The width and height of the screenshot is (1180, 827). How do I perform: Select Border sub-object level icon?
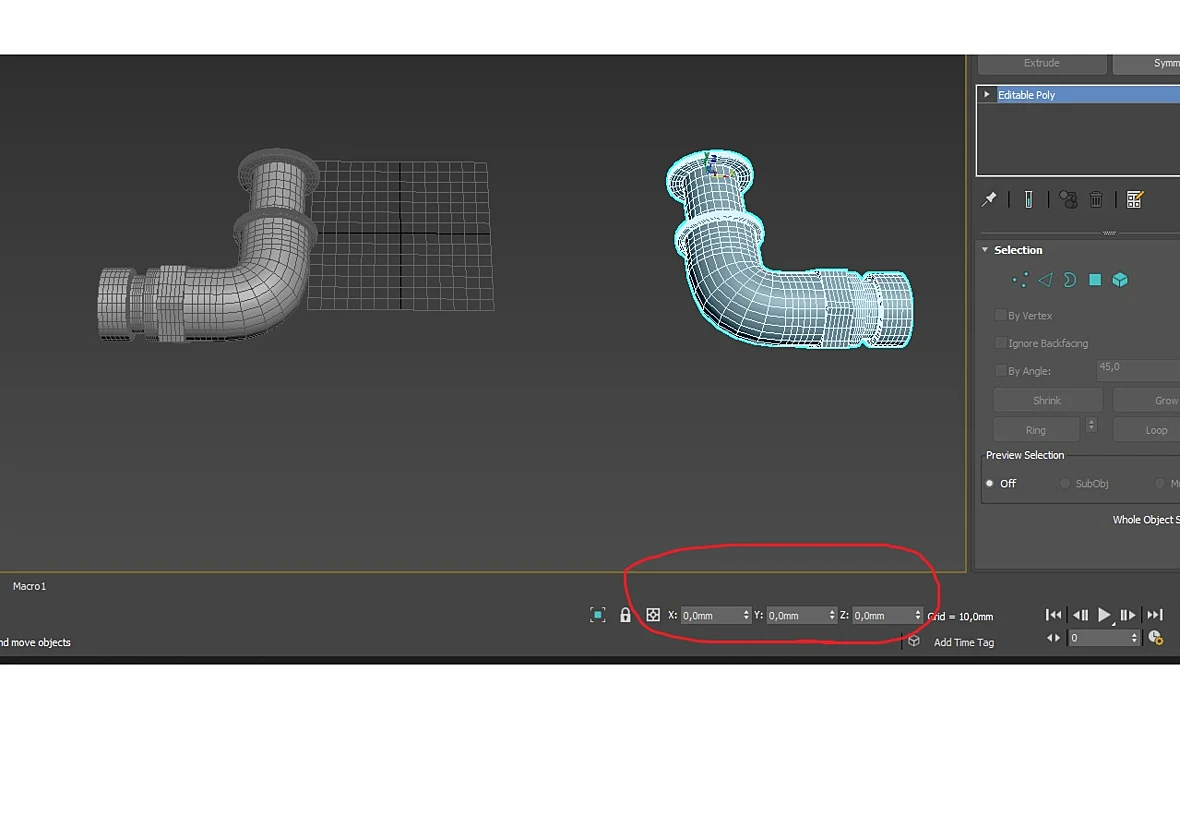pos(1069,280)
